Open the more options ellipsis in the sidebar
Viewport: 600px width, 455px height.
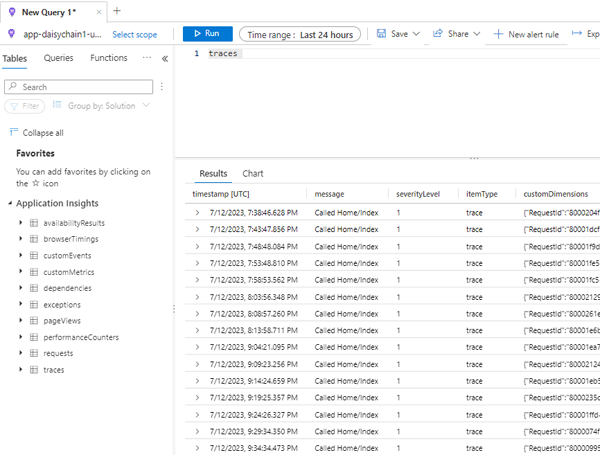[146, 59]
